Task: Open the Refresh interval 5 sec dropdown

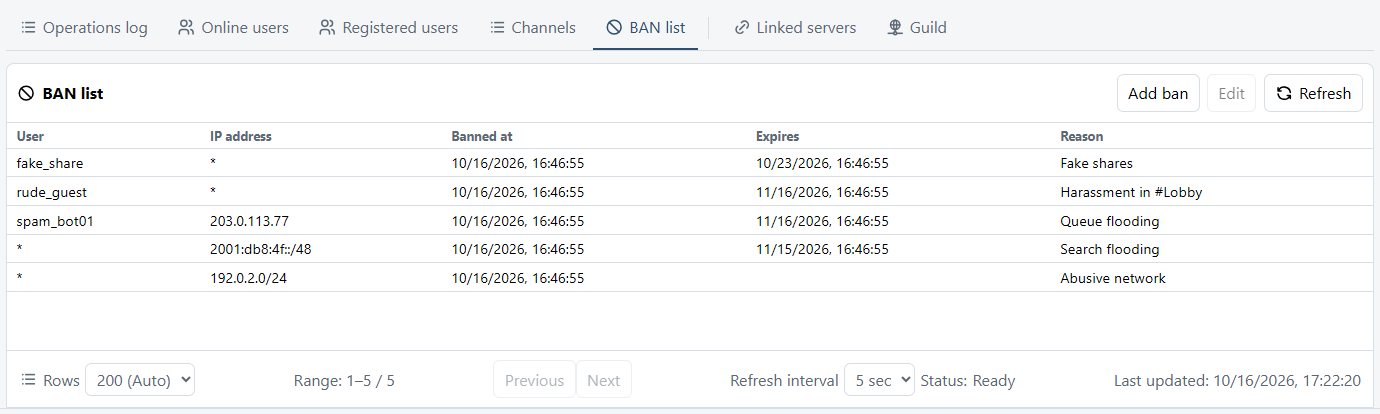Action: 879,380
